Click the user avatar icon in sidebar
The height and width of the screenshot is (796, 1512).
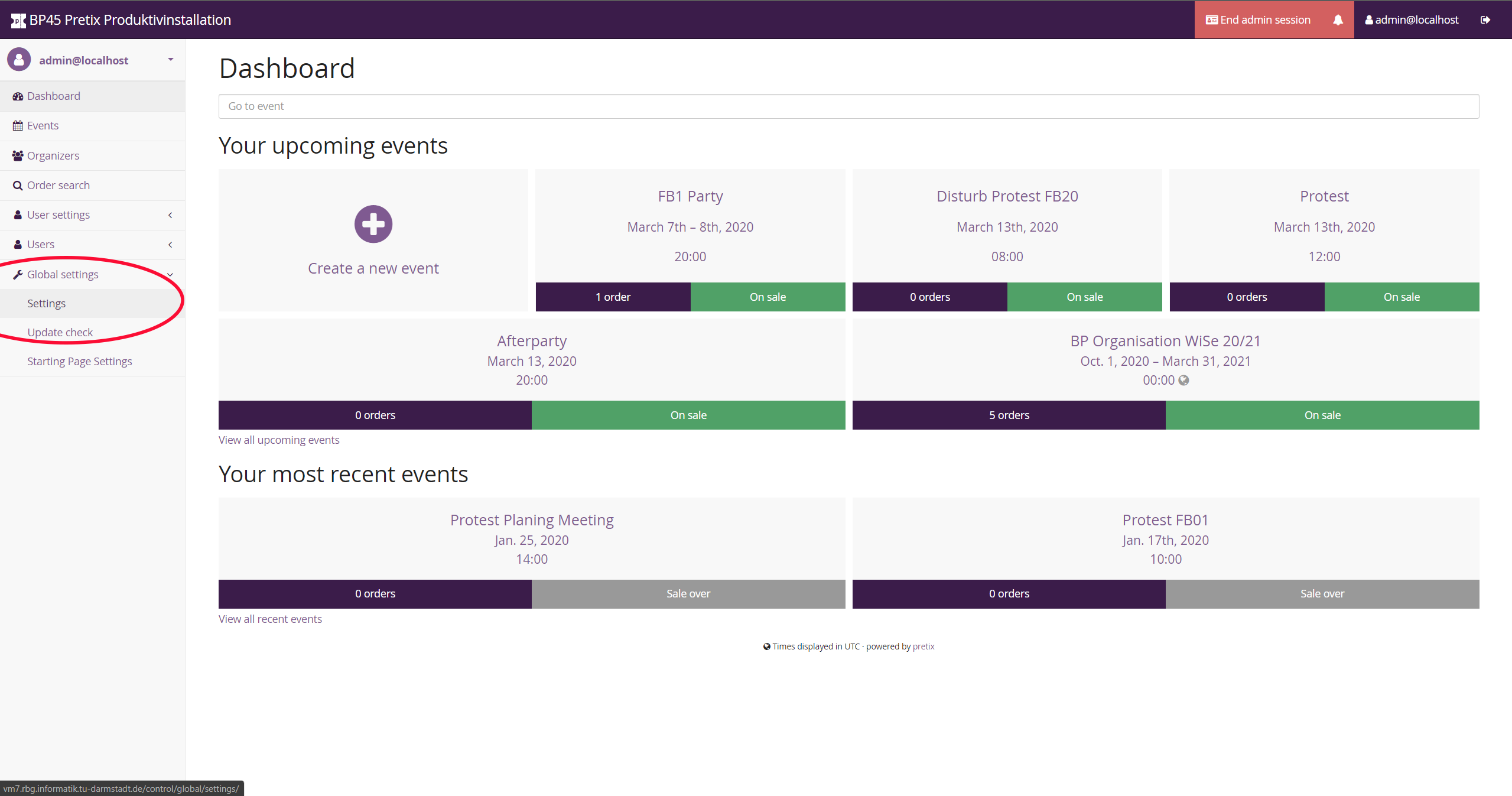click(x=19, y=60)
